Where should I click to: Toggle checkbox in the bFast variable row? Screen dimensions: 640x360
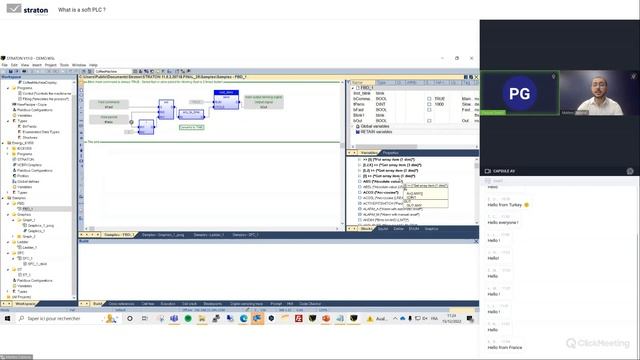[x=429, y=110]
